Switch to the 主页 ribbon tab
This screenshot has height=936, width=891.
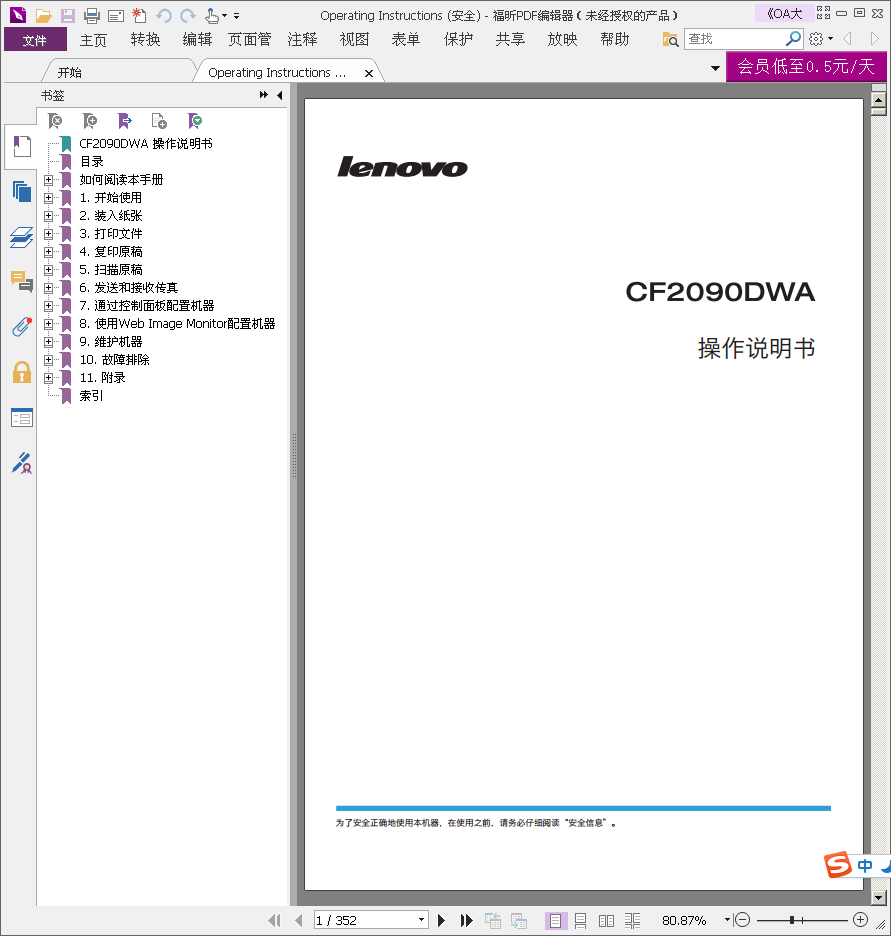tap(94, 40)
